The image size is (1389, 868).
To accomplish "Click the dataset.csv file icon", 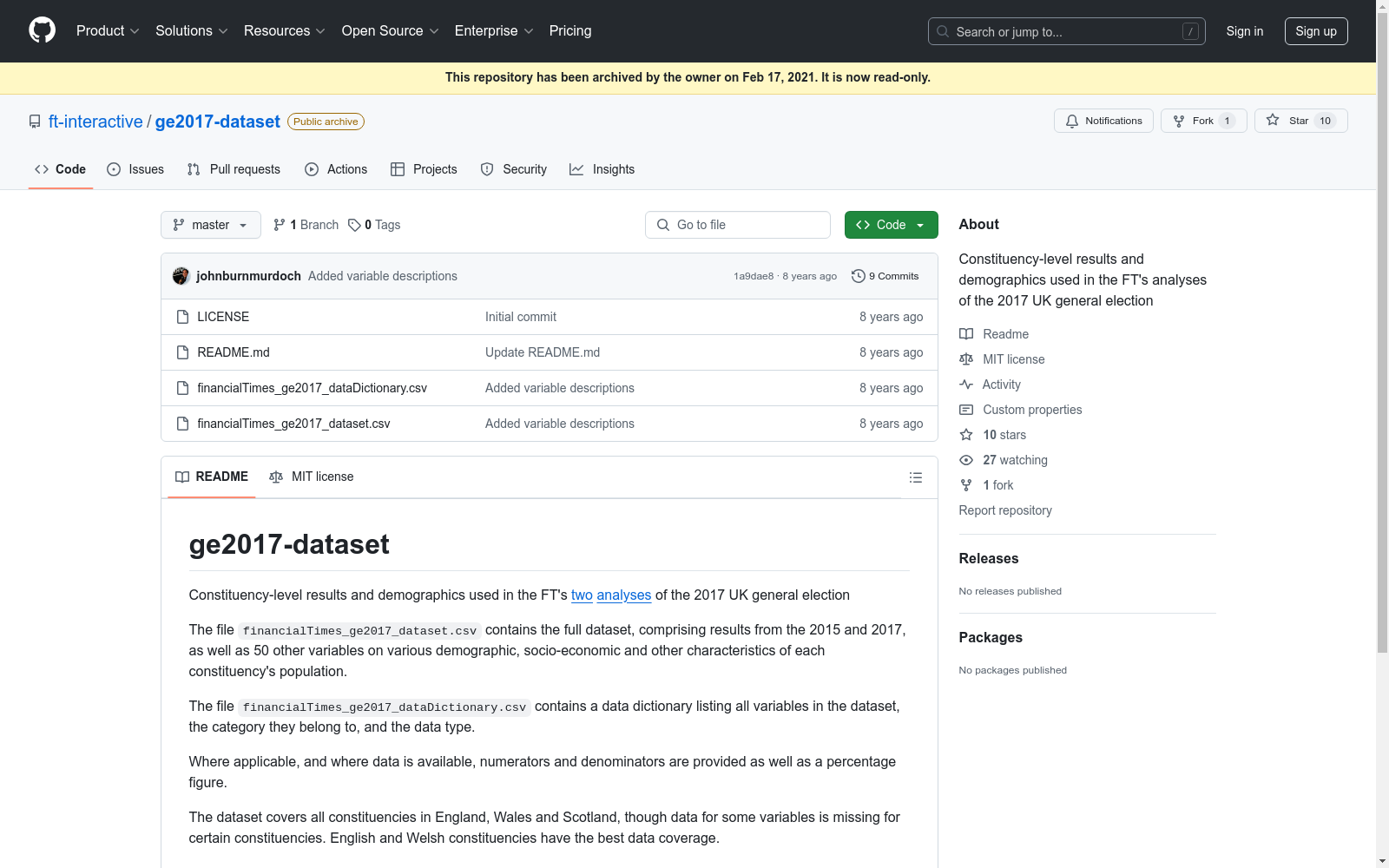I will 182,424.
